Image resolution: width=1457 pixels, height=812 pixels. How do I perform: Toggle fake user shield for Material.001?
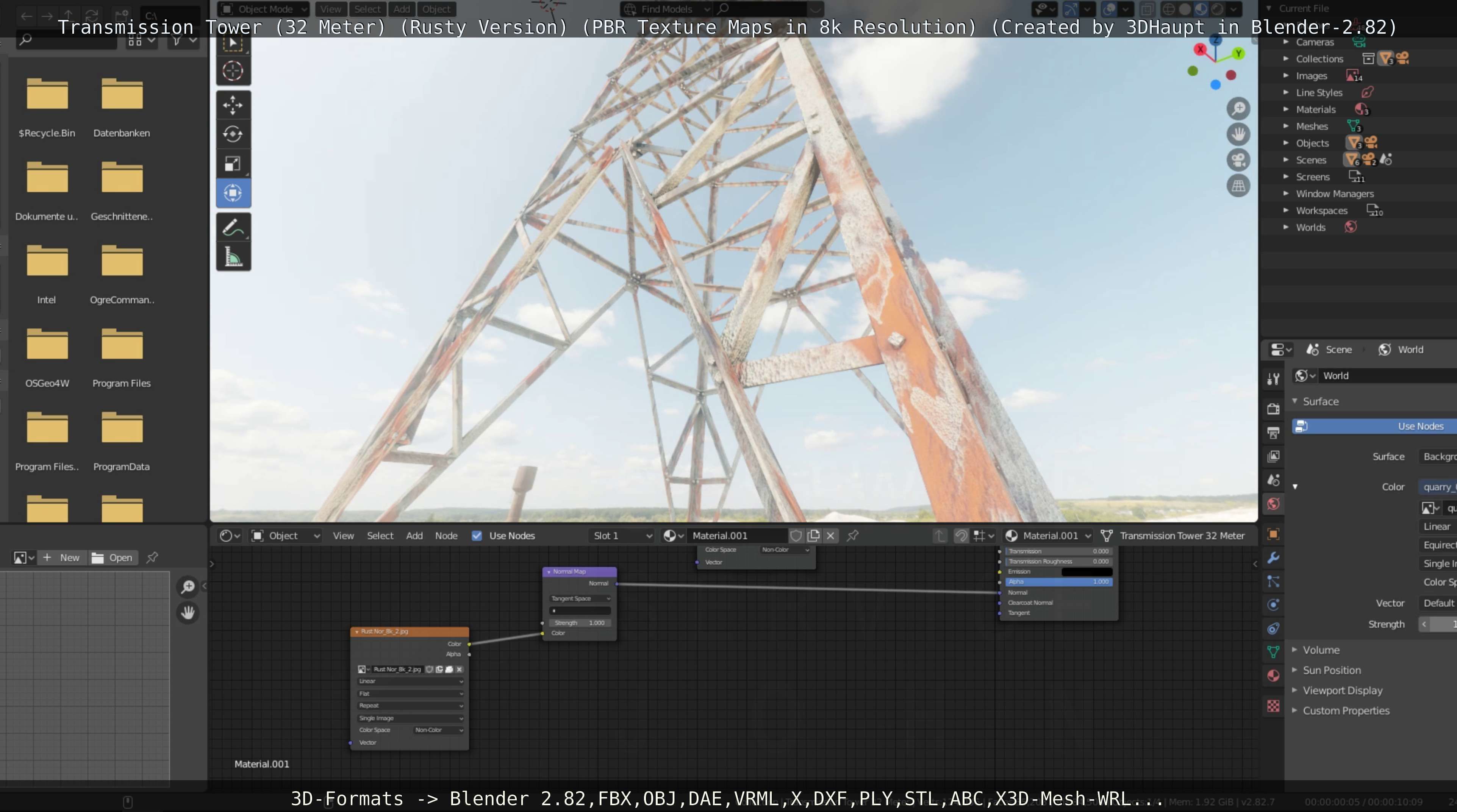tap(796, 536)
